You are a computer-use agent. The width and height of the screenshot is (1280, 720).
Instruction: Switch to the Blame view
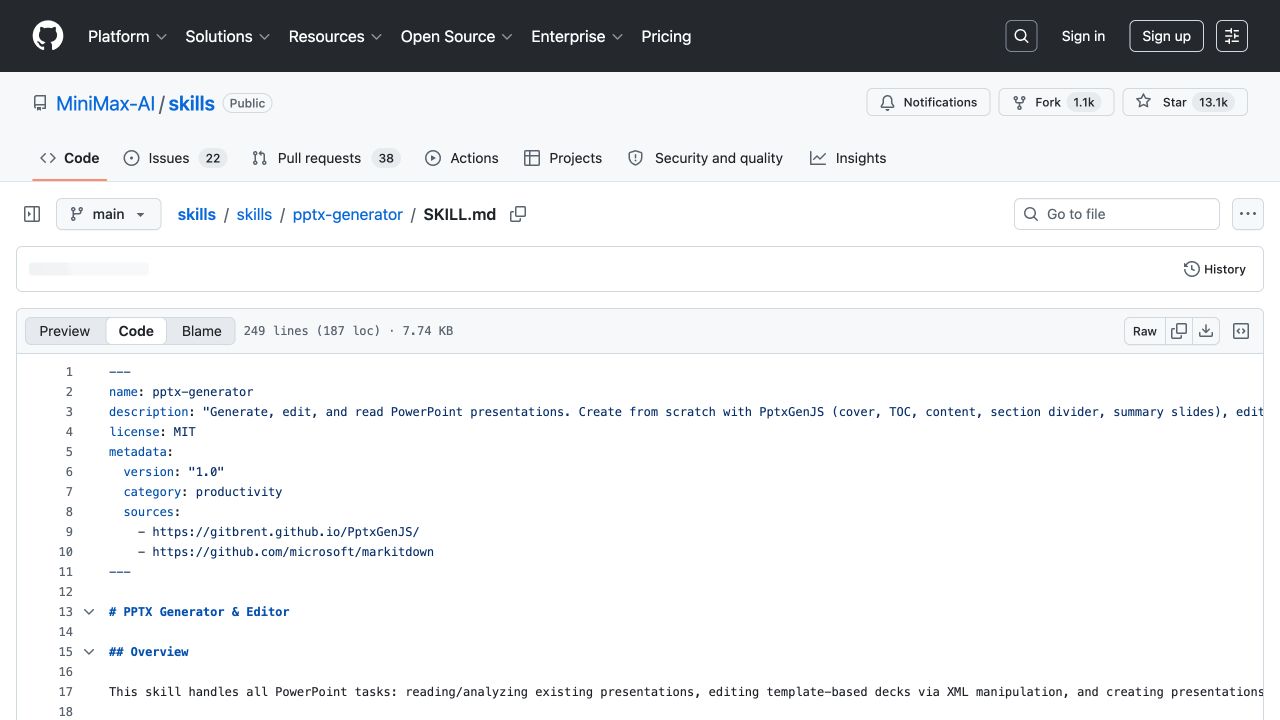click(x=201, y=331)
